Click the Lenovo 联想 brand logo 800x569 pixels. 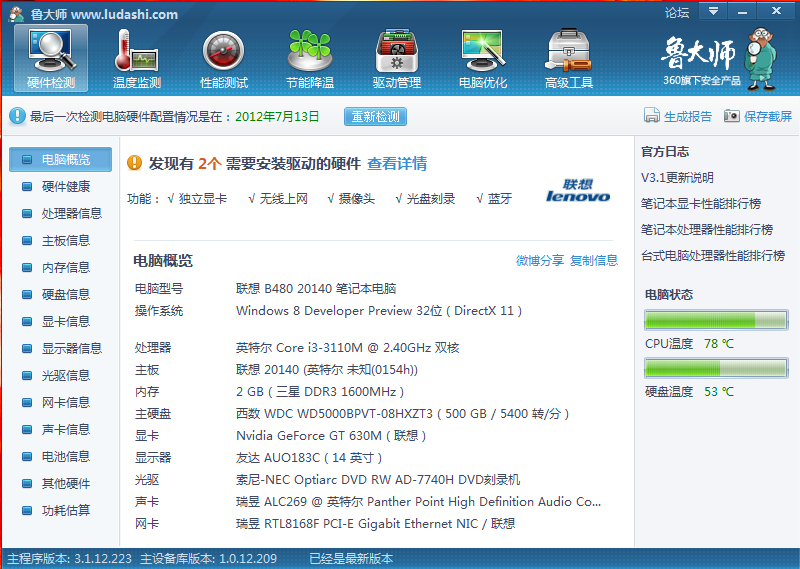tap(578, 190)
